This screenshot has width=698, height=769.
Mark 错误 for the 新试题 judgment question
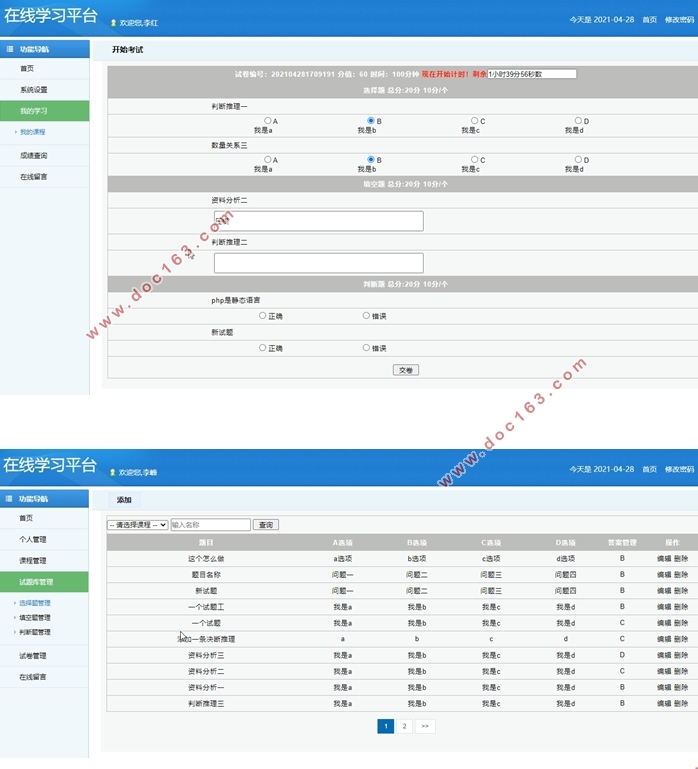click(366, 348)
